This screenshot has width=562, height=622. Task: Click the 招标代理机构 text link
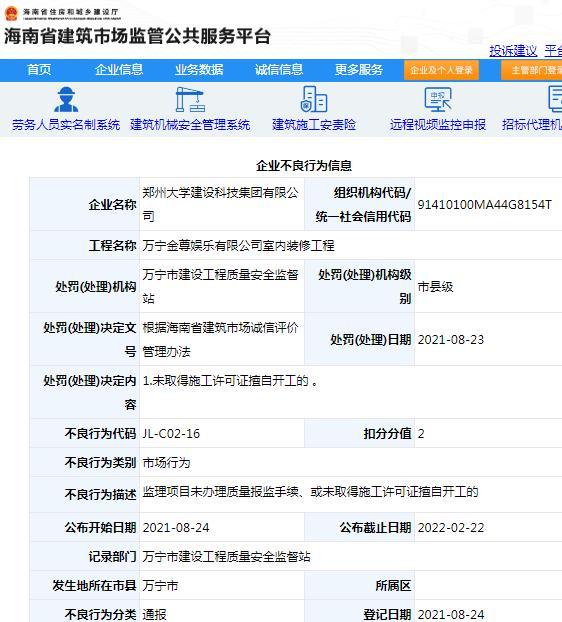532,125
